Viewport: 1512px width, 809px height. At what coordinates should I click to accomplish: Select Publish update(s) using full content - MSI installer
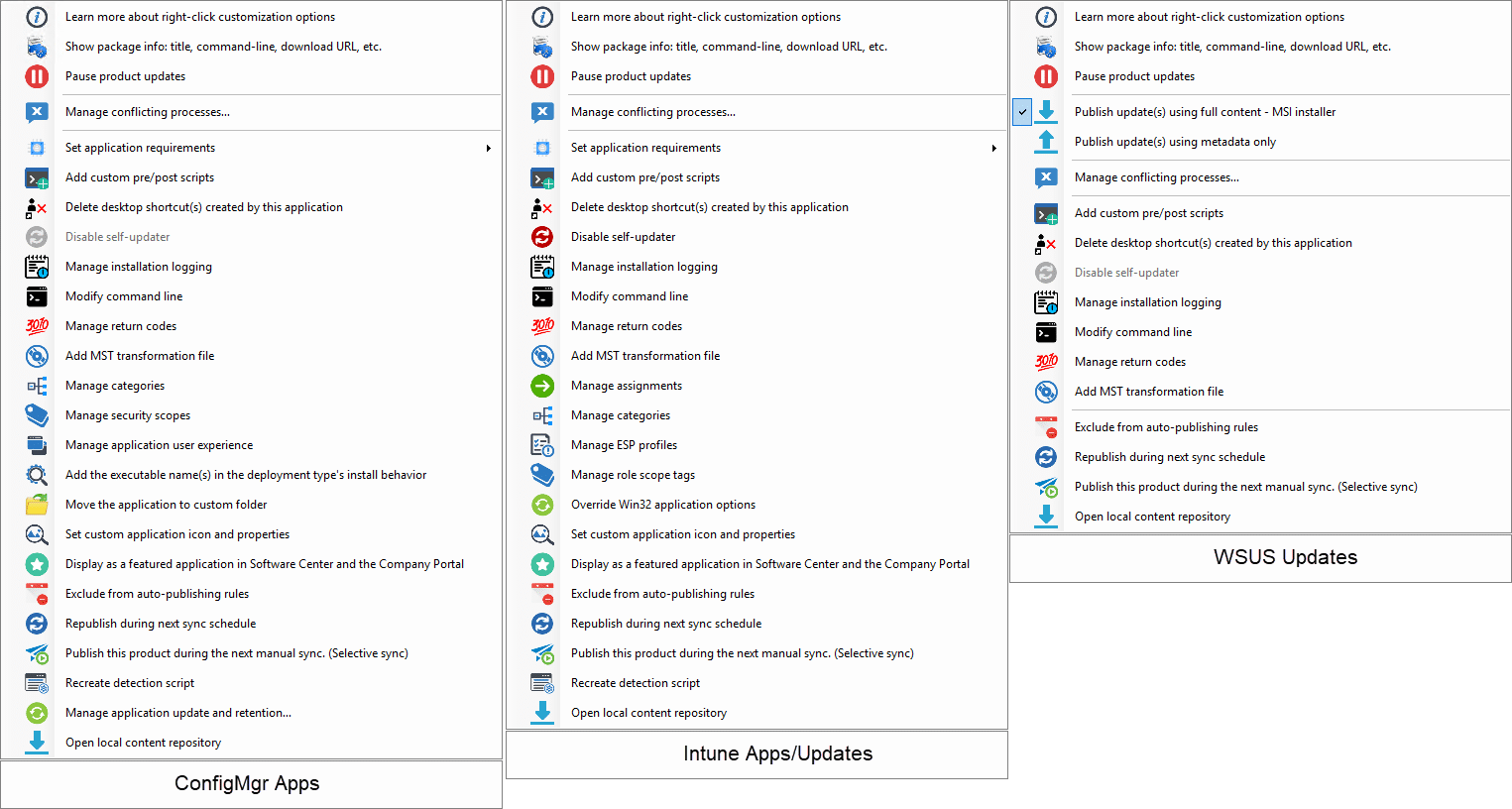(x=1205, y=112)
